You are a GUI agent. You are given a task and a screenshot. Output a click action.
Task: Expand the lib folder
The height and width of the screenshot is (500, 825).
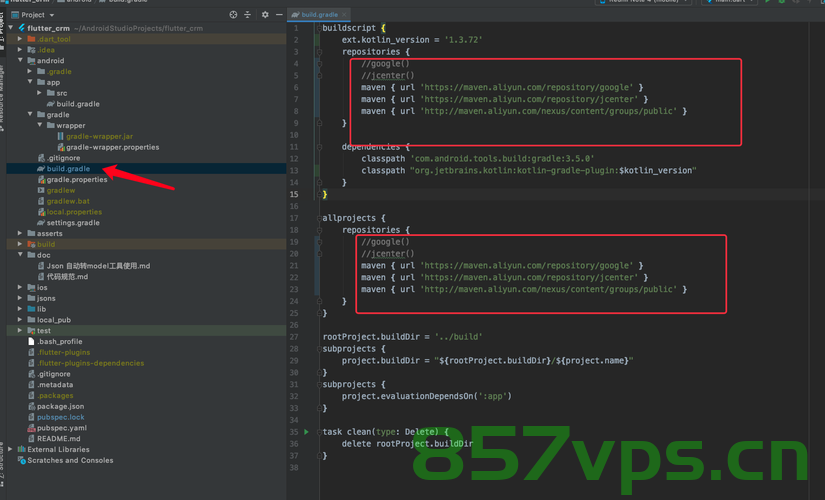click(20, 309)
